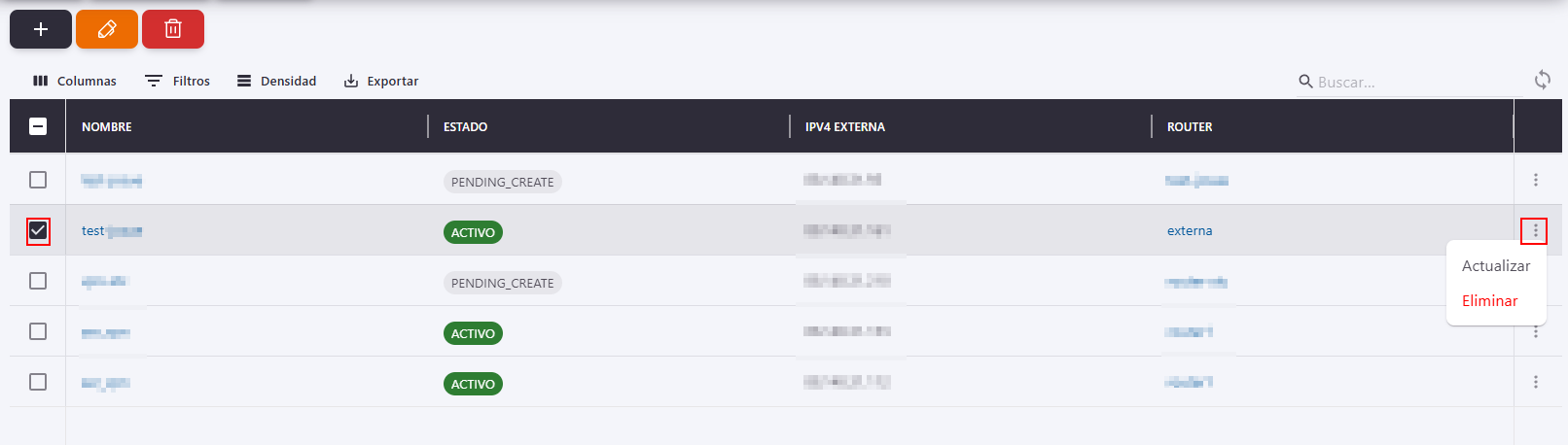The width and height of the screenshot is (1568, 445).
Task: Click the orange pencil edit button
Action: click(x=107, y=29)
